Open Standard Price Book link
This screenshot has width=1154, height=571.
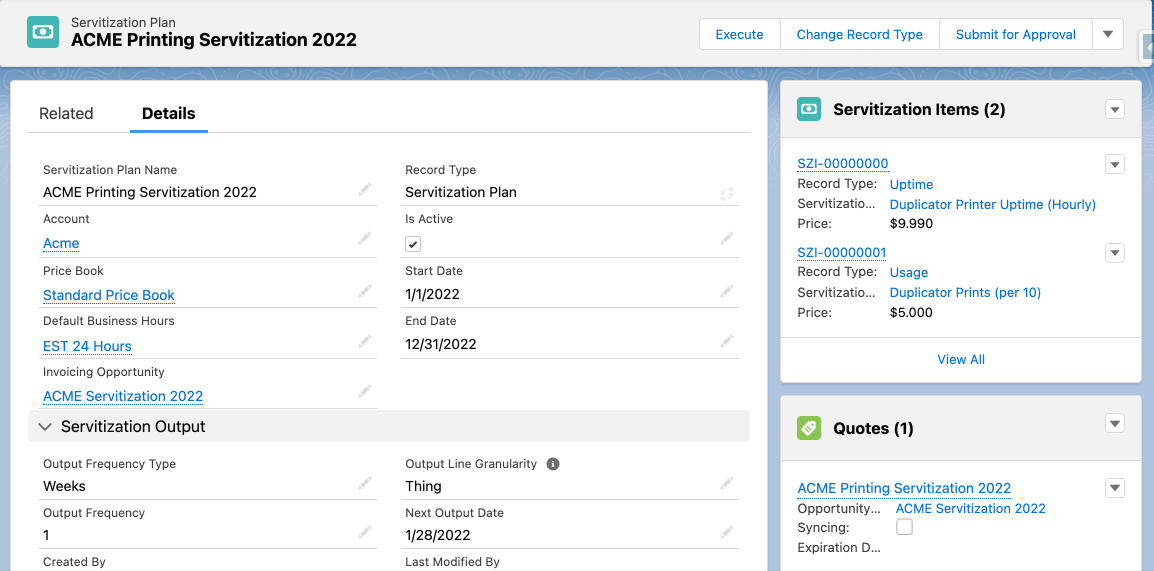(109, 295)
